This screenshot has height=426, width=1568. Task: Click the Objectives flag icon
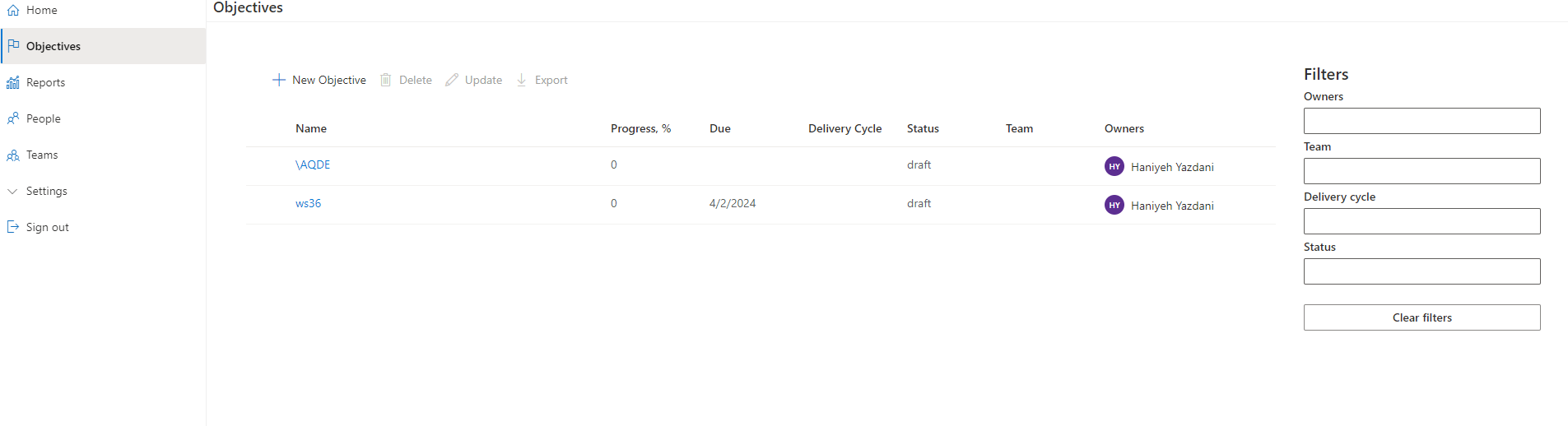13,46
